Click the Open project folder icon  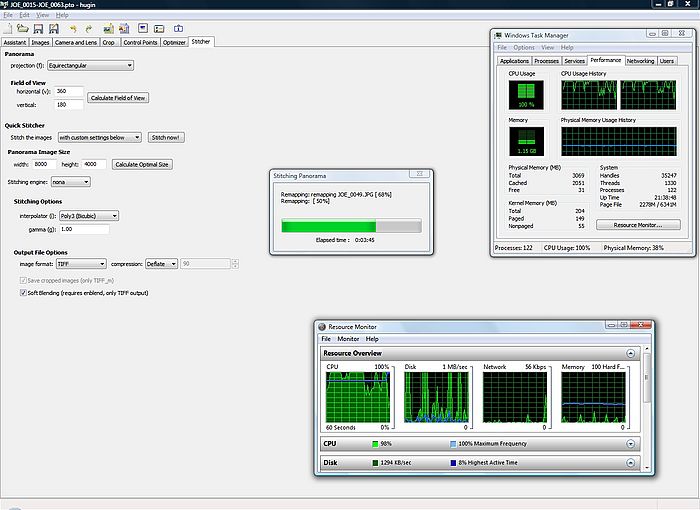coord(22,29)
